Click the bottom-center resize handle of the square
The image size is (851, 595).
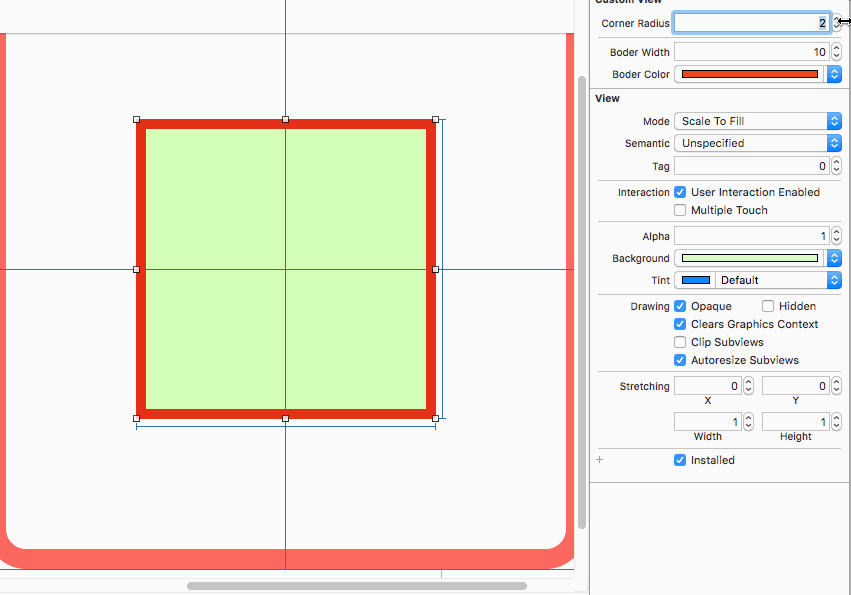click(x=285, y=419)
